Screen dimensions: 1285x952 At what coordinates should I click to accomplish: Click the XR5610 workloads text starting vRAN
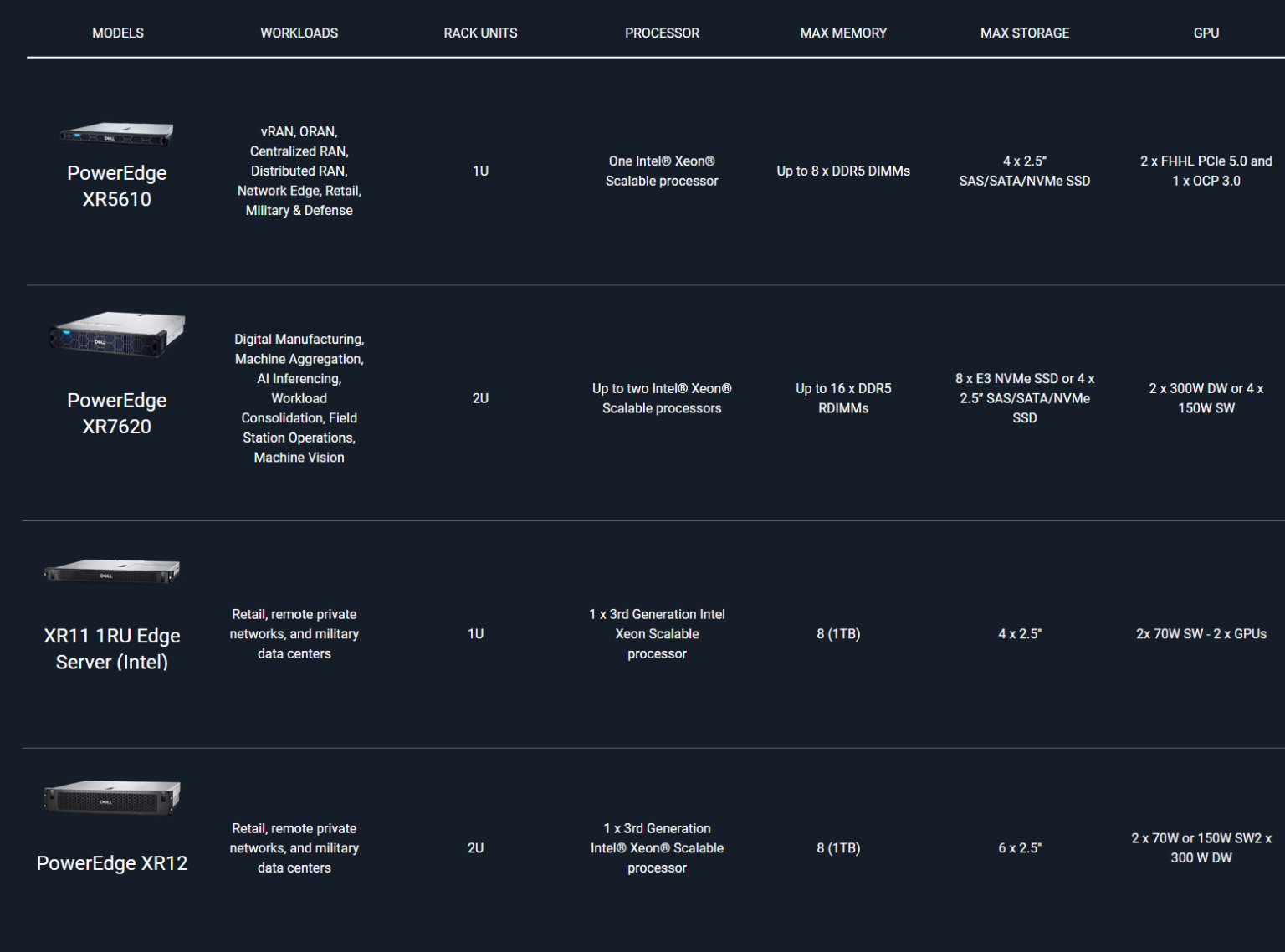pyautogui.click(x=299, y=171)
